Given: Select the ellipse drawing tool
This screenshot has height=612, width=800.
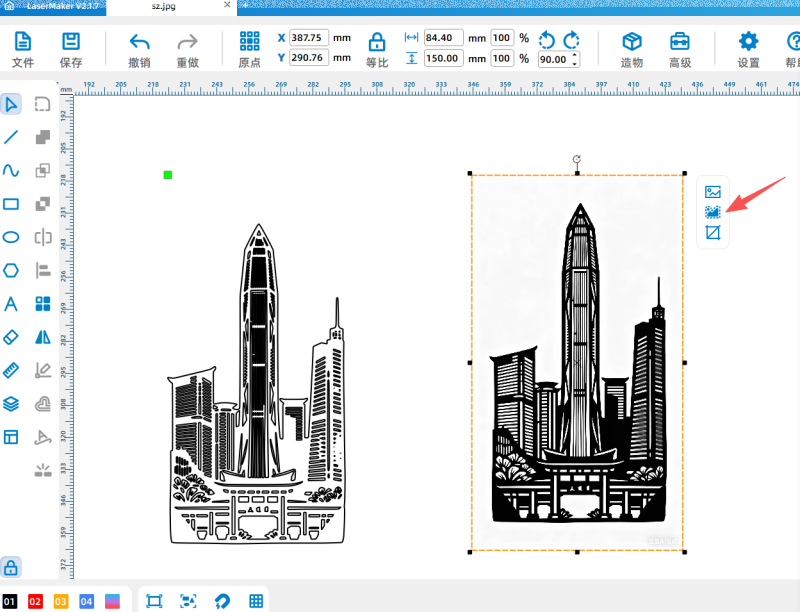Looking at the screenshot, I should coord(11,237).
